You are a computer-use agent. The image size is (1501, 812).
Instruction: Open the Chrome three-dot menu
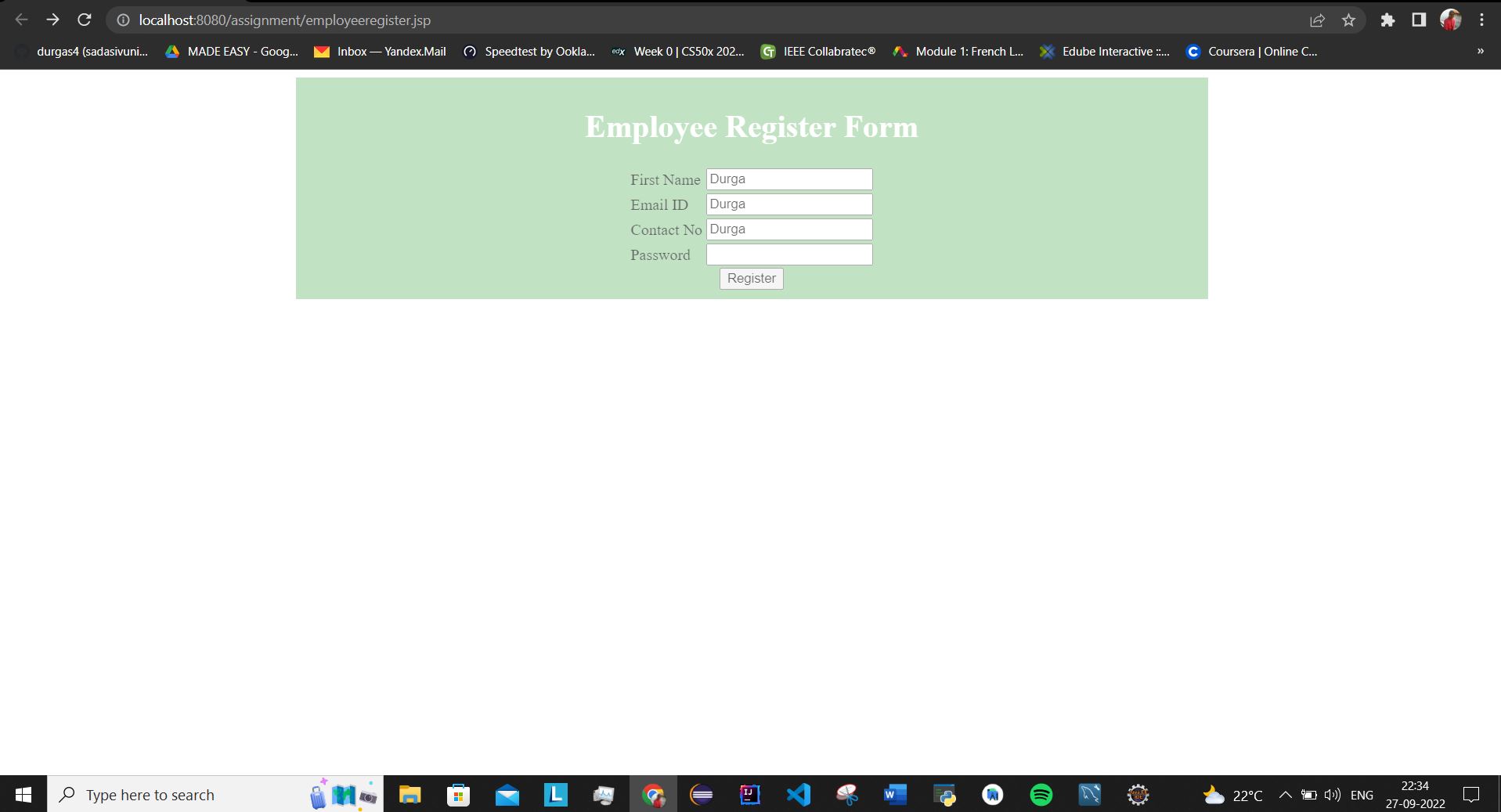pos(1482,20)
